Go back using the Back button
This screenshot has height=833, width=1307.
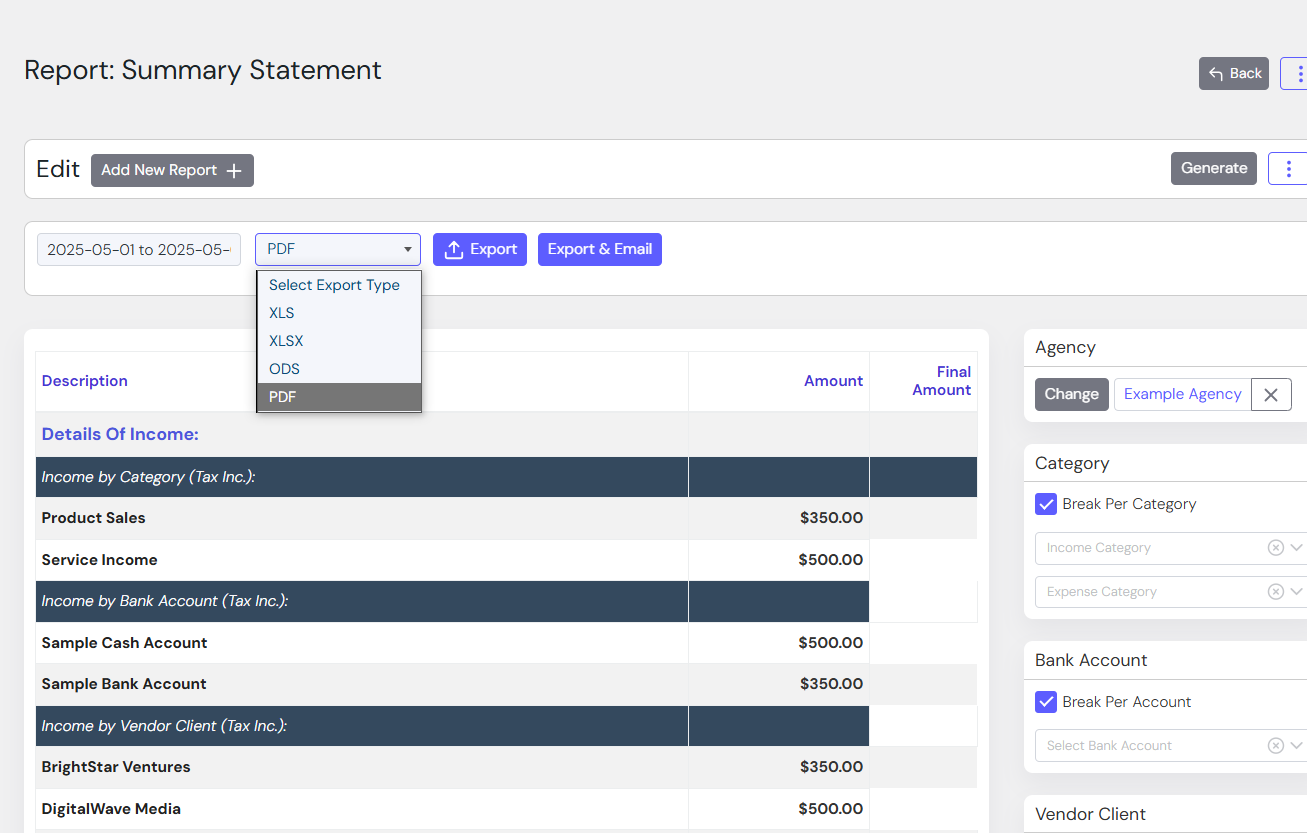[x=1234, y=73]
